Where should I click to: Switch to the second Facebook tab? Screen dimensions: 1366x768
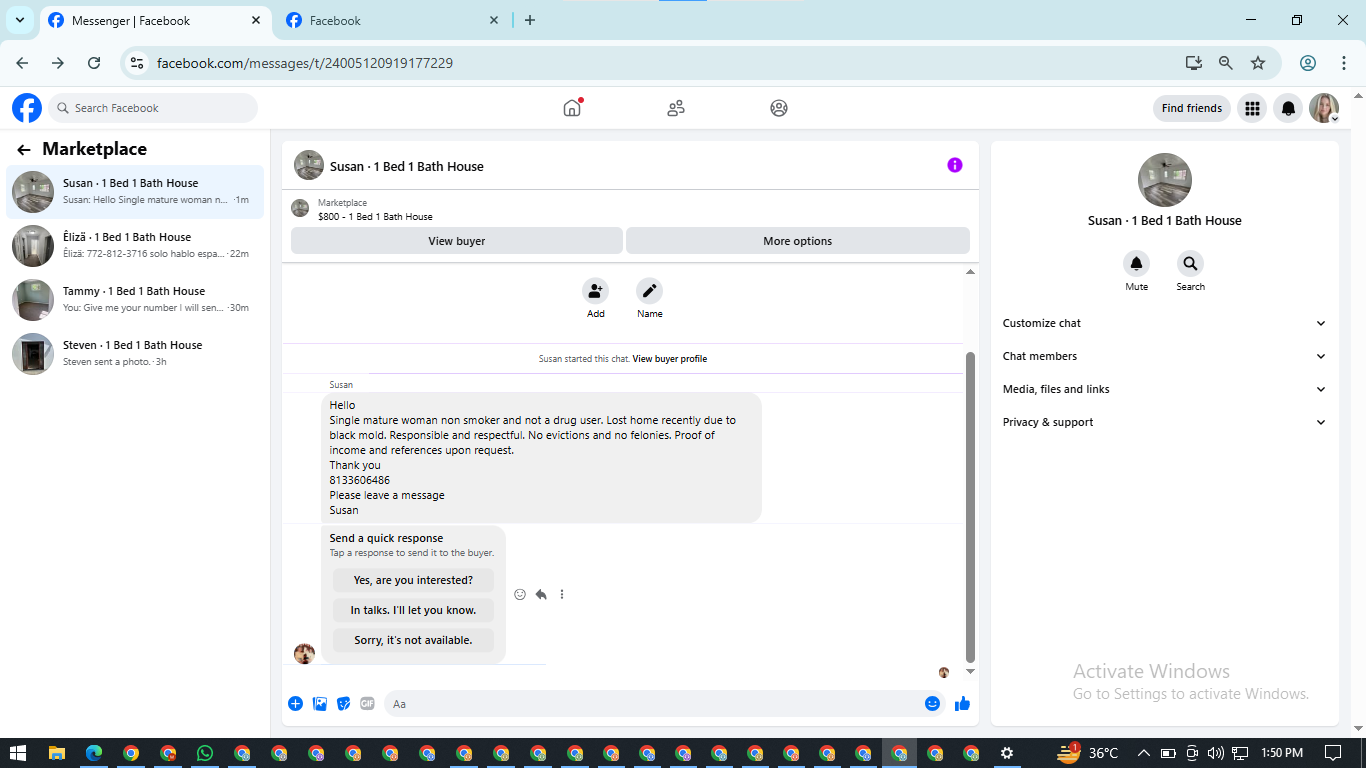[394, 20]
